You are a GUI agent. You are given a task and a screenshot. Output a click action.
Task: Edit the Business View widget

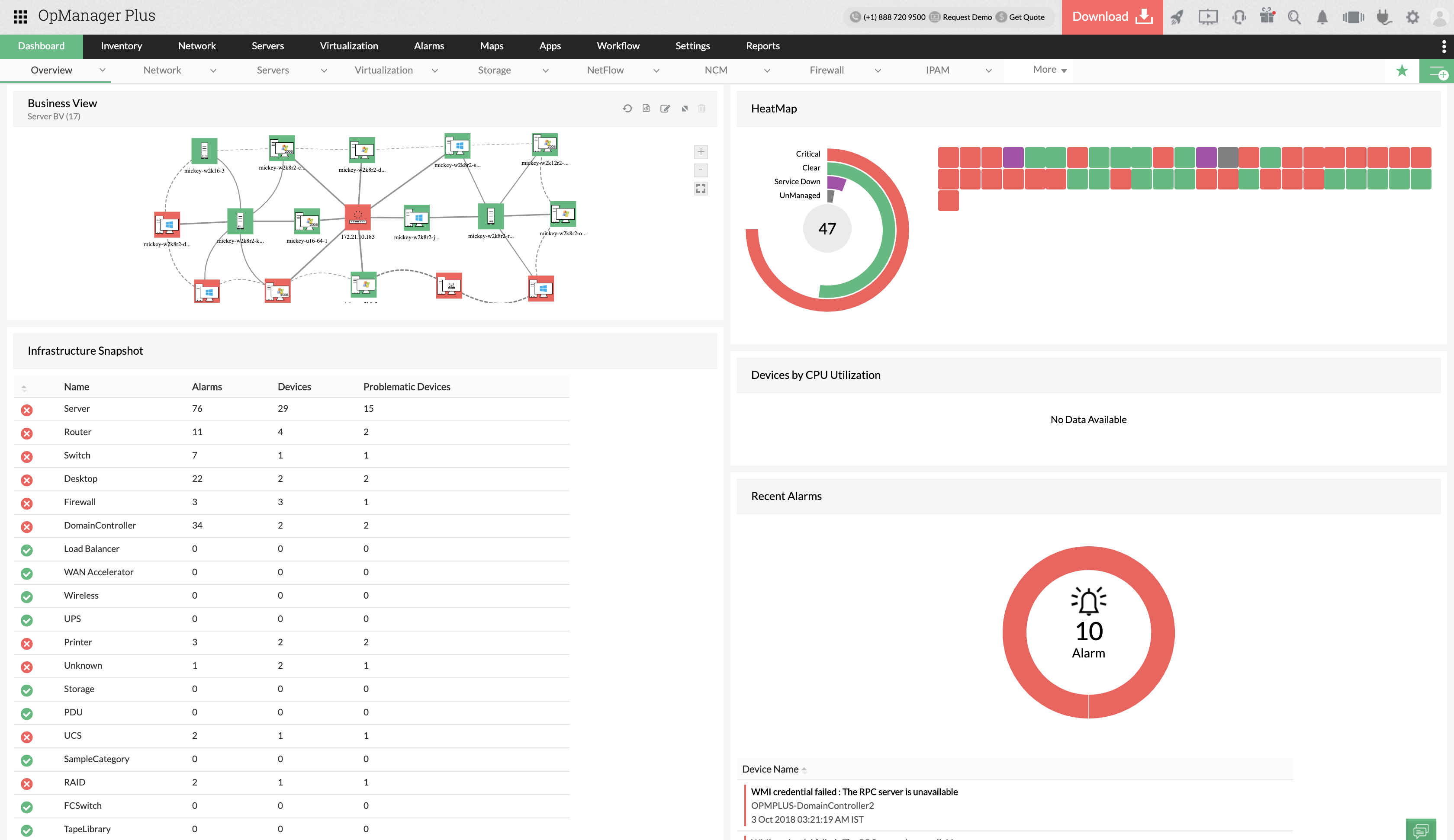(x=665, y=109)
